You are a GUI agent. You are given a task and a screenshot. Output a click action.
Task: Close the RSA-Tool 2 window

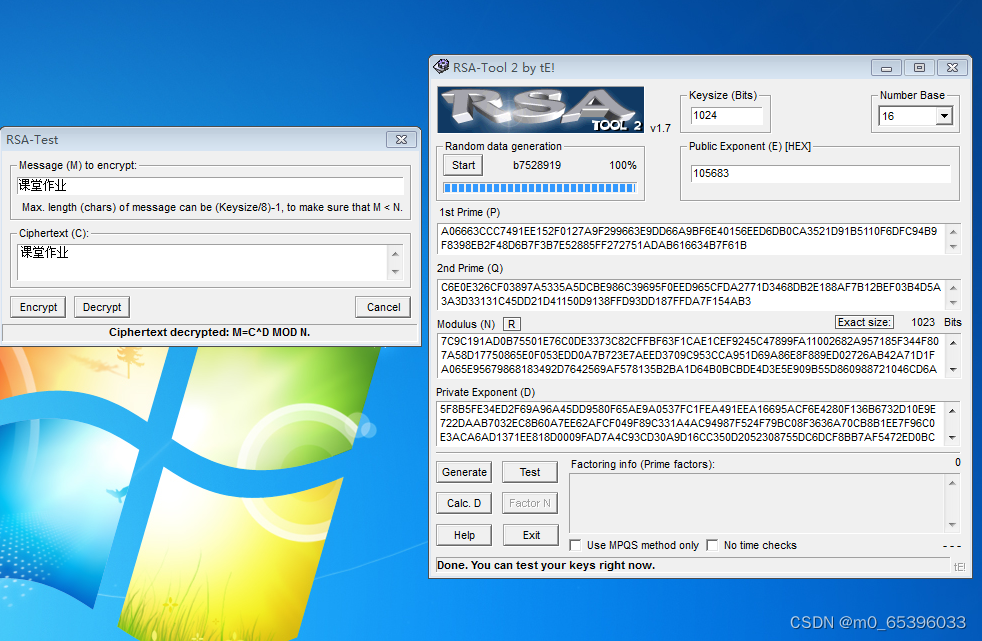(952, 68)
